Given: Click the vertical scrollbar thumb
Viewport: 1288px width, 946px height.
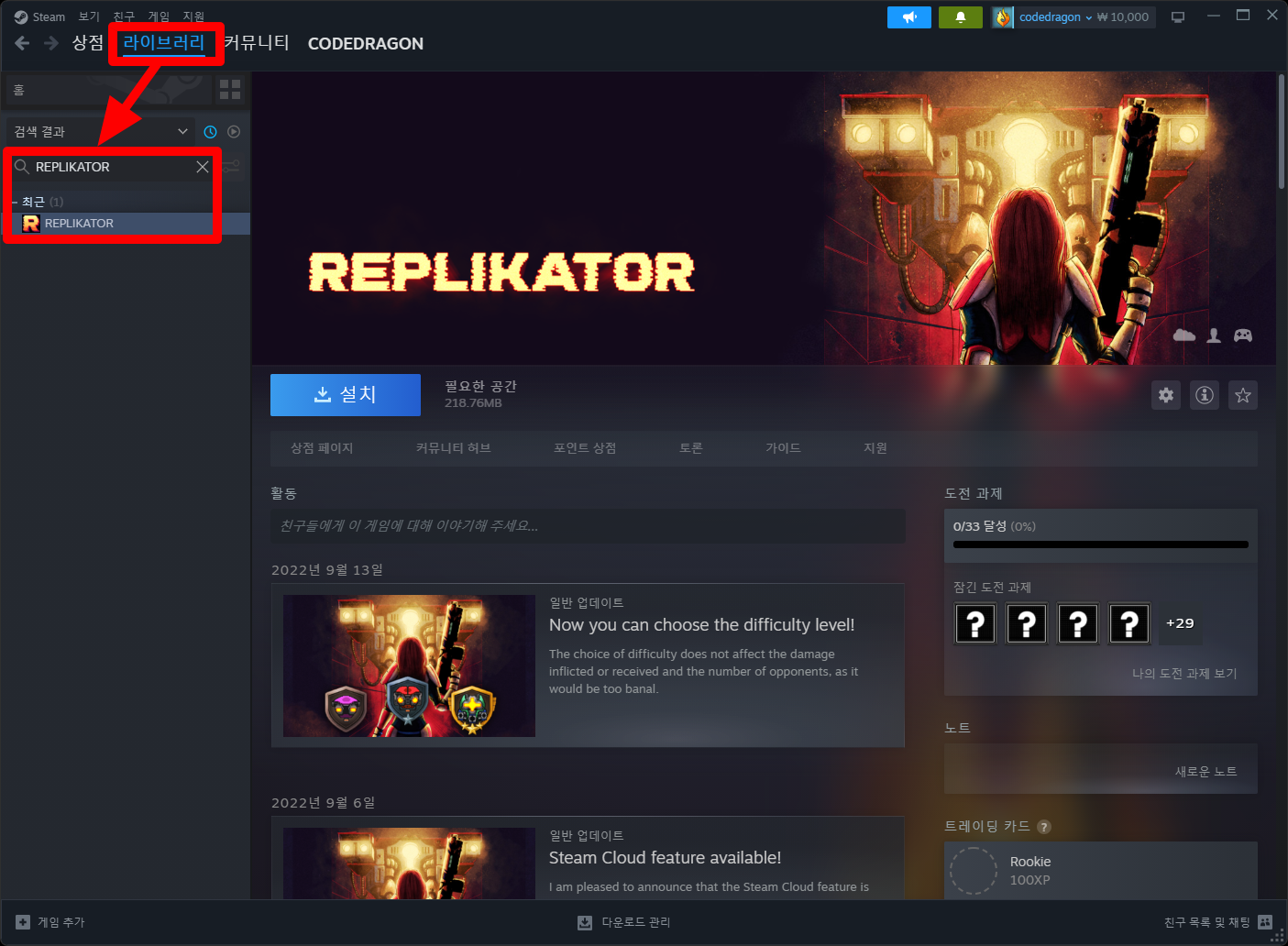Looking at the screenshot, I should click(1282, 131).
